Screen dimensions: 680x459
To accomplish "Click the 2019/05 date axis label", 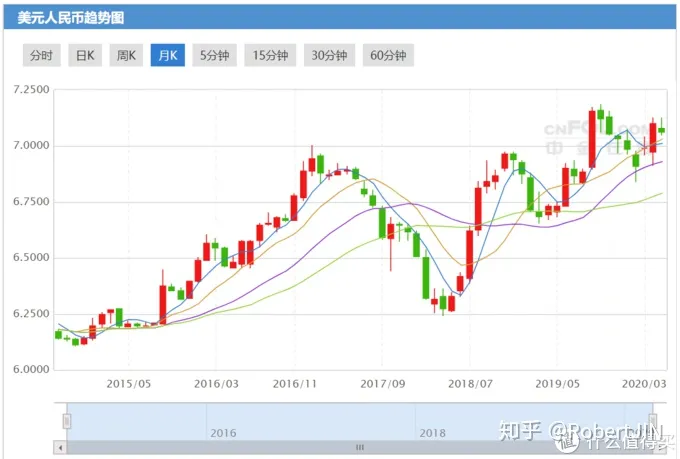I will click(x=558, y=384).
